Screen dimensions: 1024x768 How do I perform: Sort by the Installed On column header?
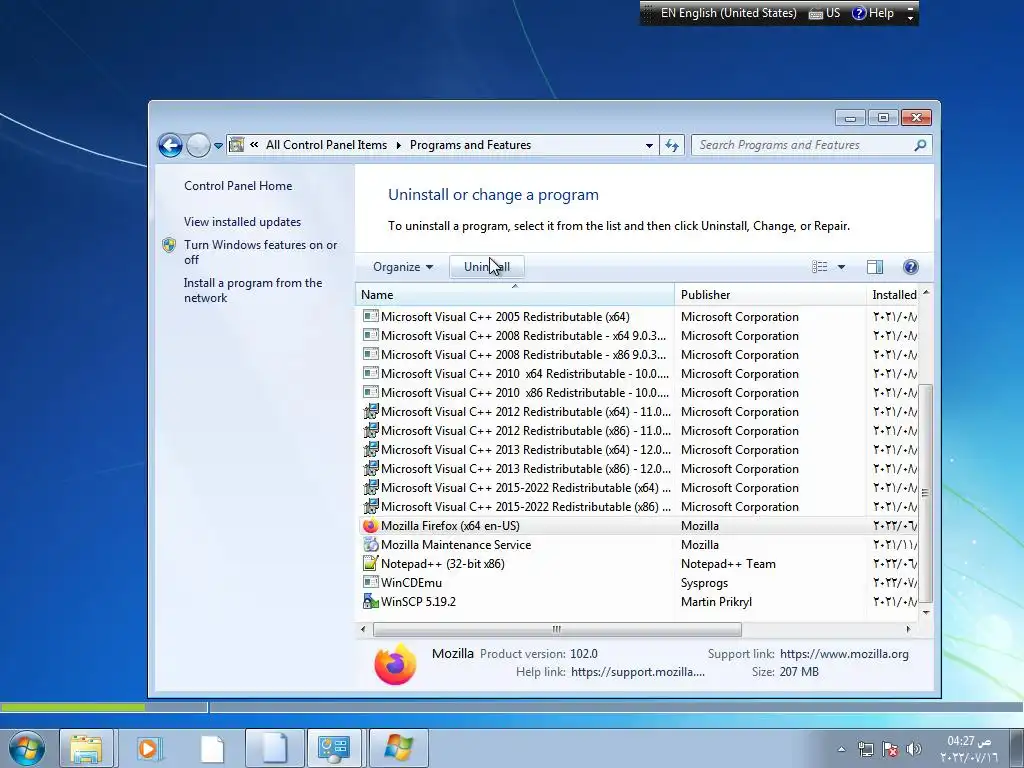[893, 295]
